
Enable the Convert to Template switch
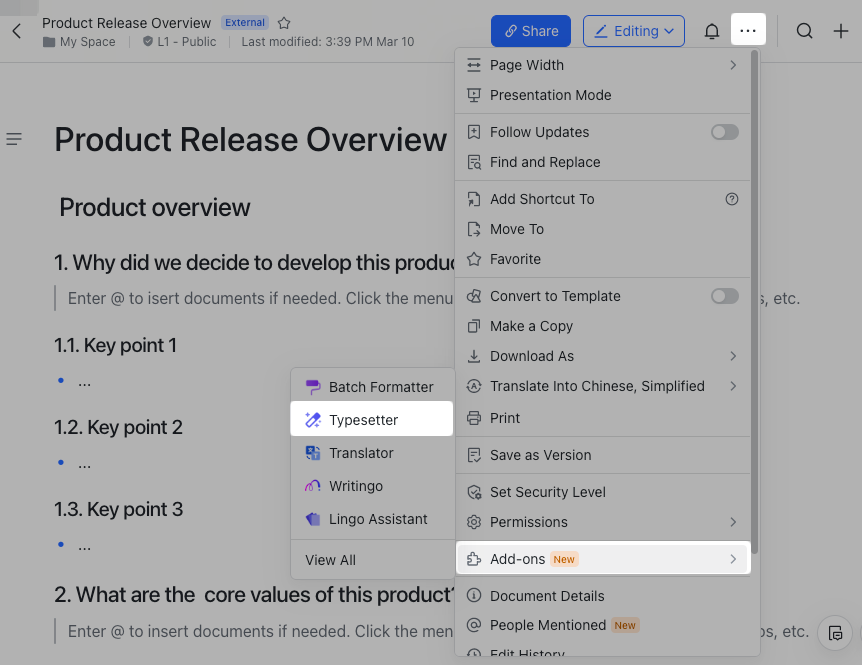click(x=724, y=296)
